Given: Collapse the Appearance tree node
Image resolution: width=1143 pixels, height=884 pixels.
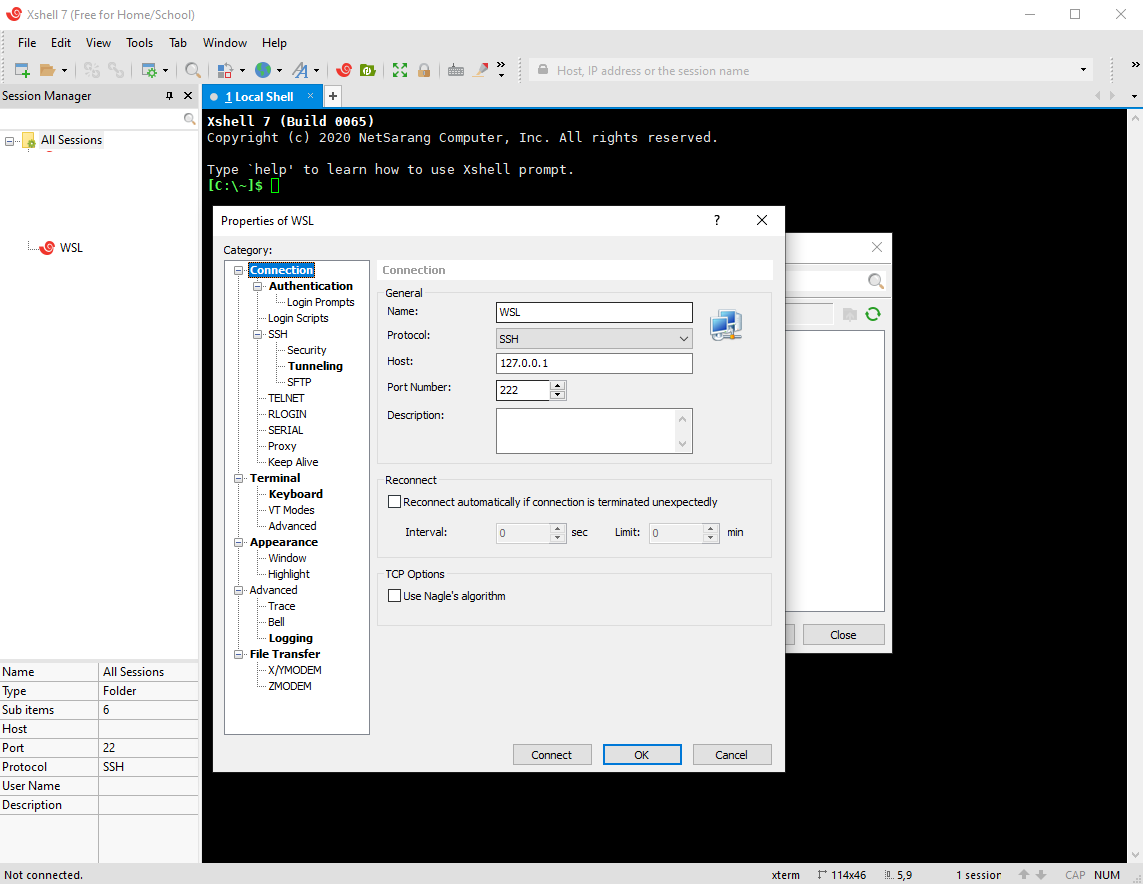Looking at the screenshot, I should (x=238, y=542).
